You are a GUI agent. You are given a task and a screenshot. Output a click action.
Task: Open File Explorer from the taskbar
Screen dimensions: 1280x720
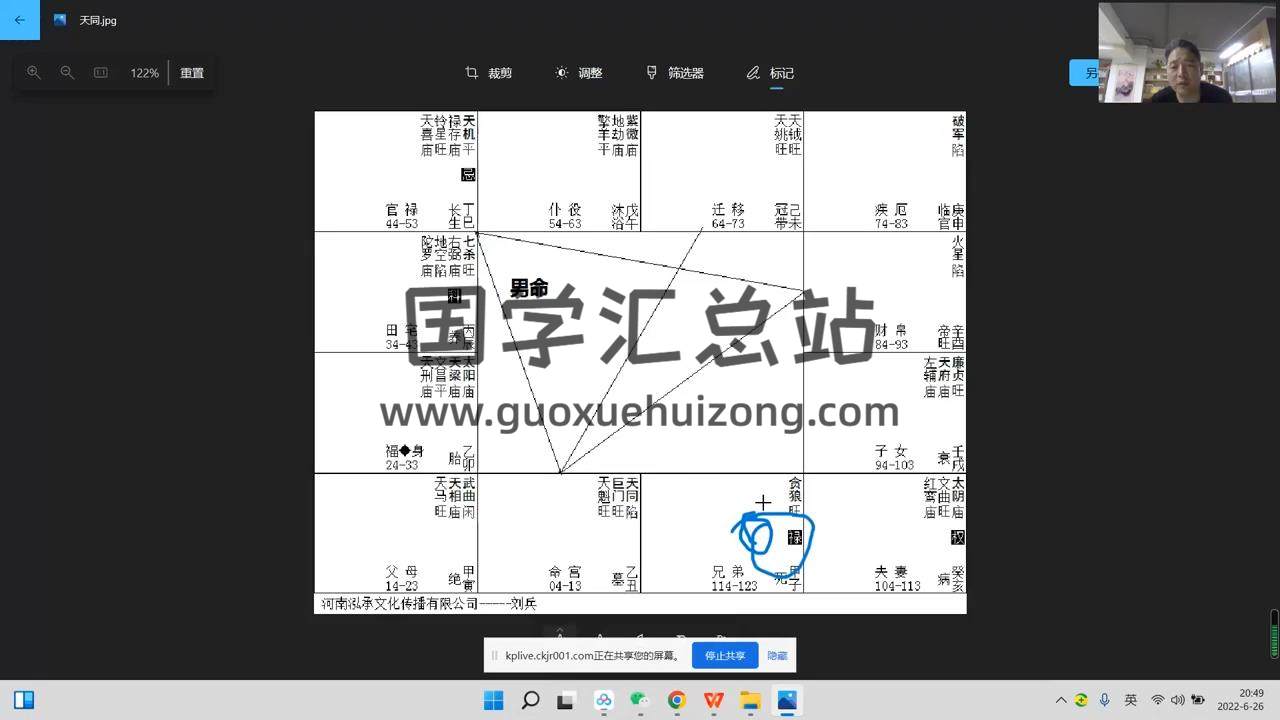point(750,700)
